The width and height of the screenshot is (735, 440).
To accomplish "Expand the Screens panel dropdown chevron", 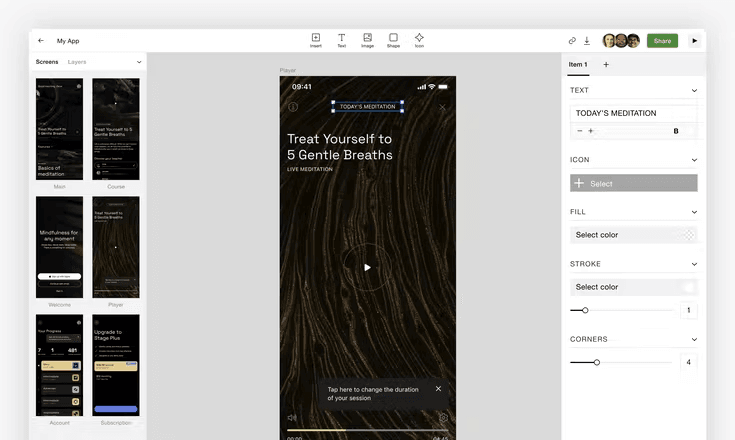I will point(139,62).
